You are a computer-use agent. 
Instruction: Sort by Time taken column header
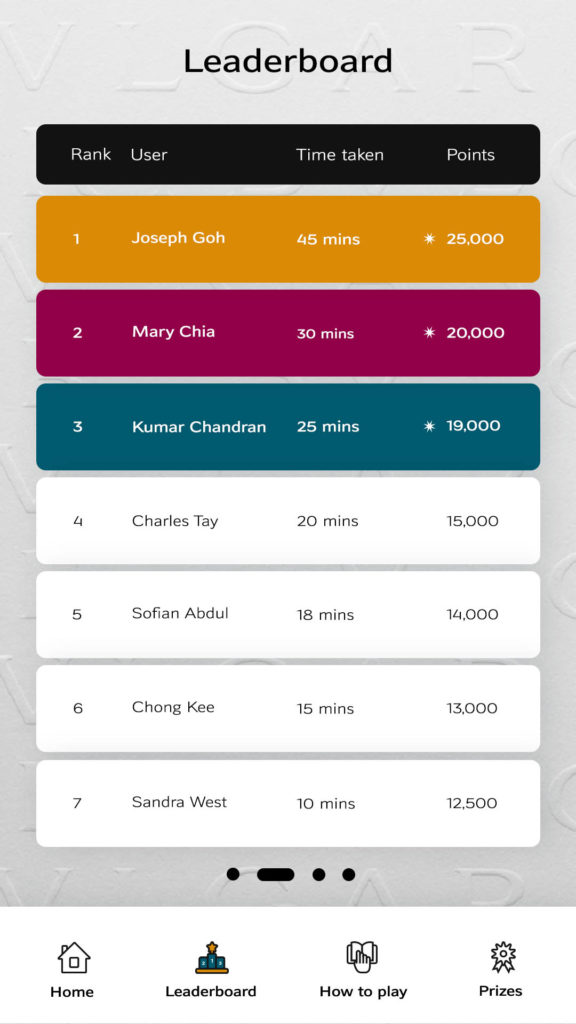tap(340, 155)
